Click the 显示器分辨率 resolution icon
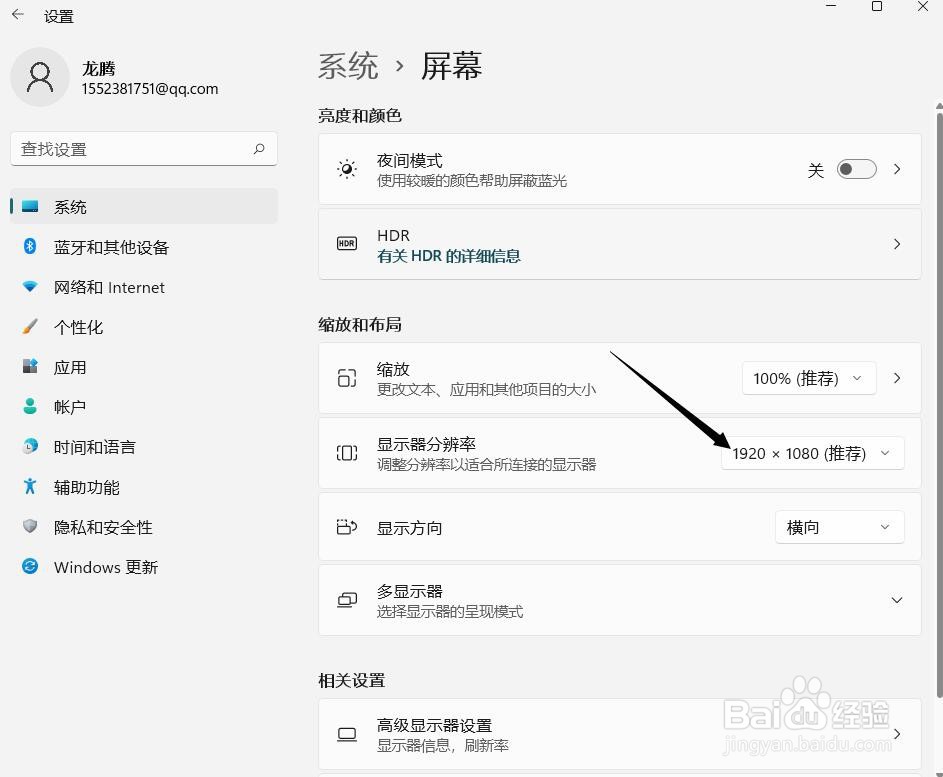Screen dimensions: 943x777 [x=346, y=453]
